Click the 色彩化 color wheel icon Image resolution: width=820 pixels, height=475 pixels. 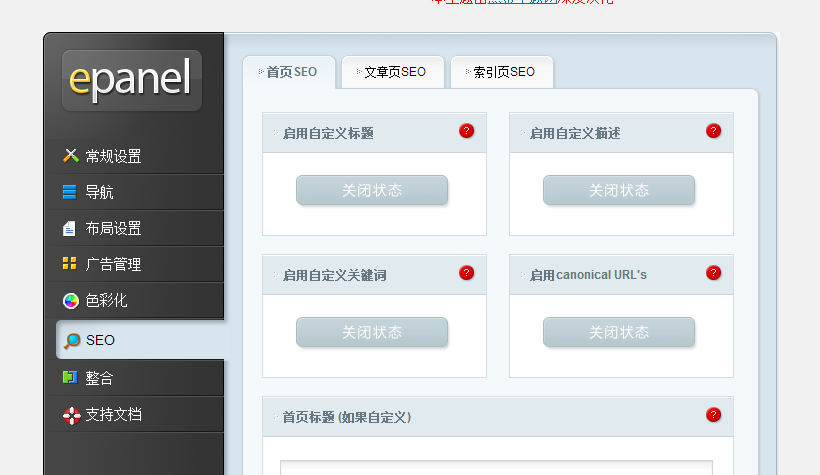coord(71,301)
